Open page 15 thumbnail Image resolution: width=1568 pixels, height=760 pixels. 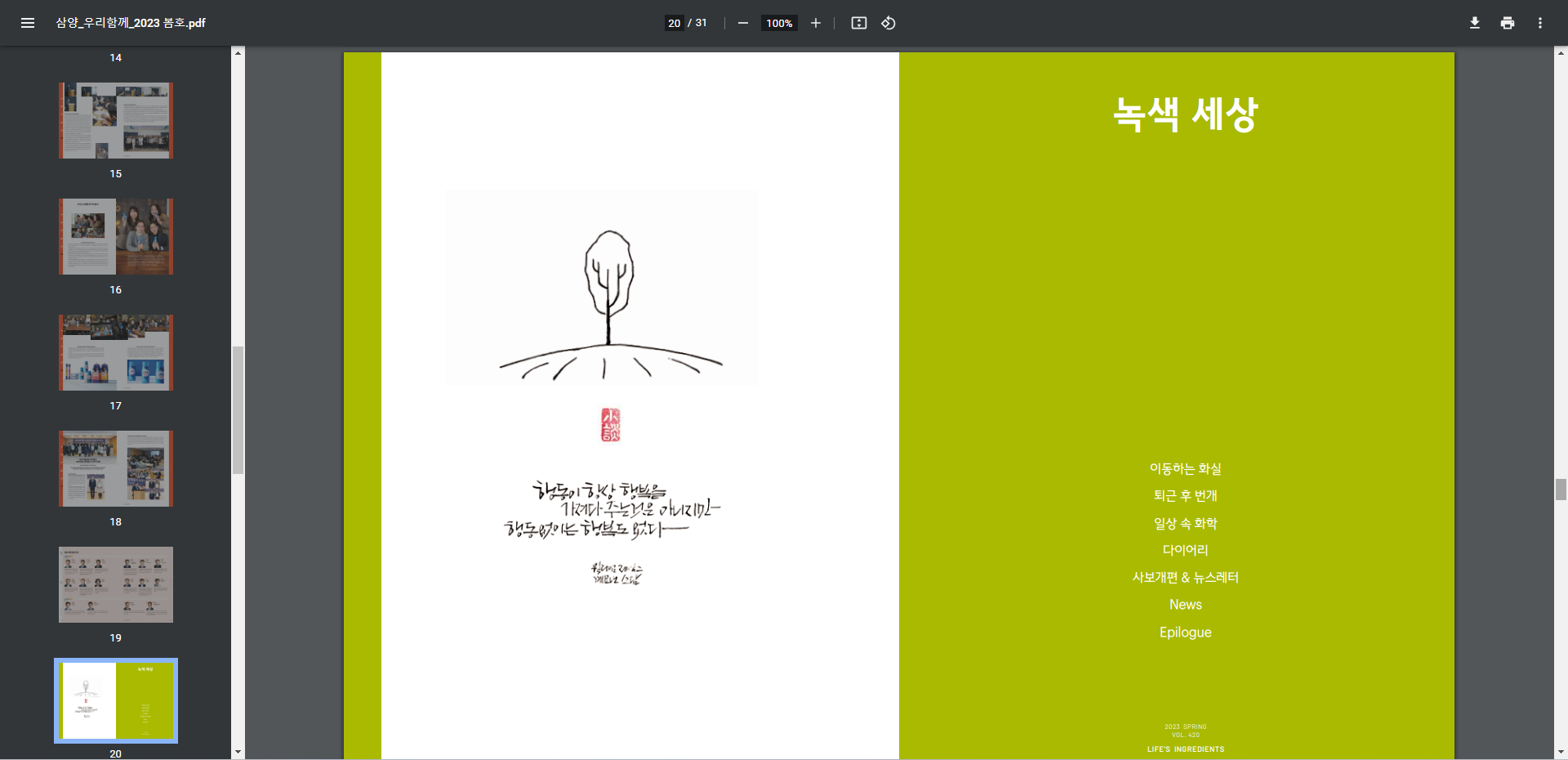(116, 121)
